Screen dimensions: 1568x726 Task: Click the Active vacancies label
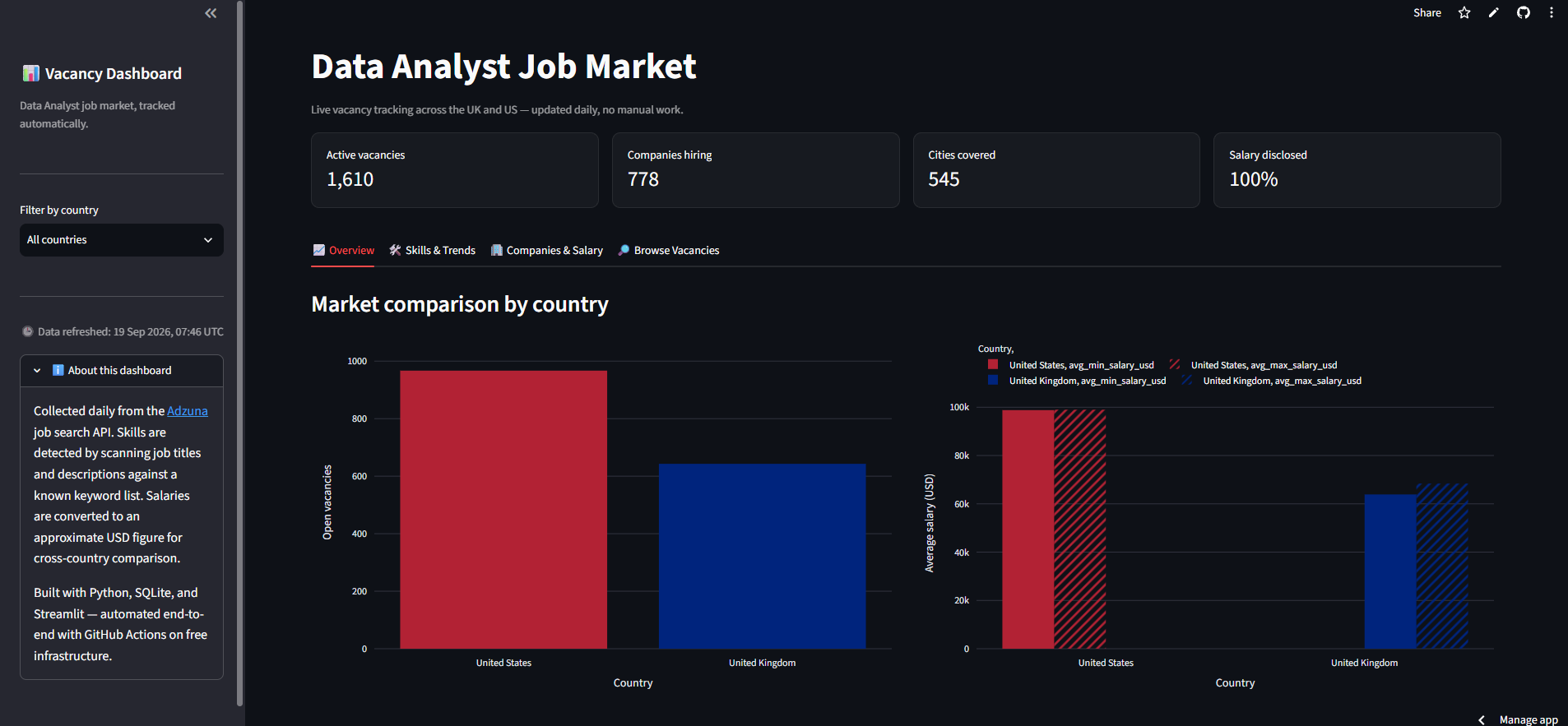coord(366,155)
